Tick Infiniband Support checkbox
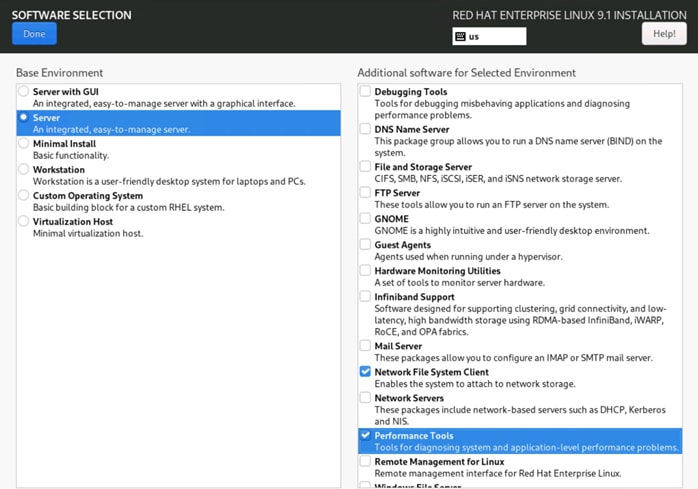The height and width of the screenshot is (489, 698). click(365, 296)
